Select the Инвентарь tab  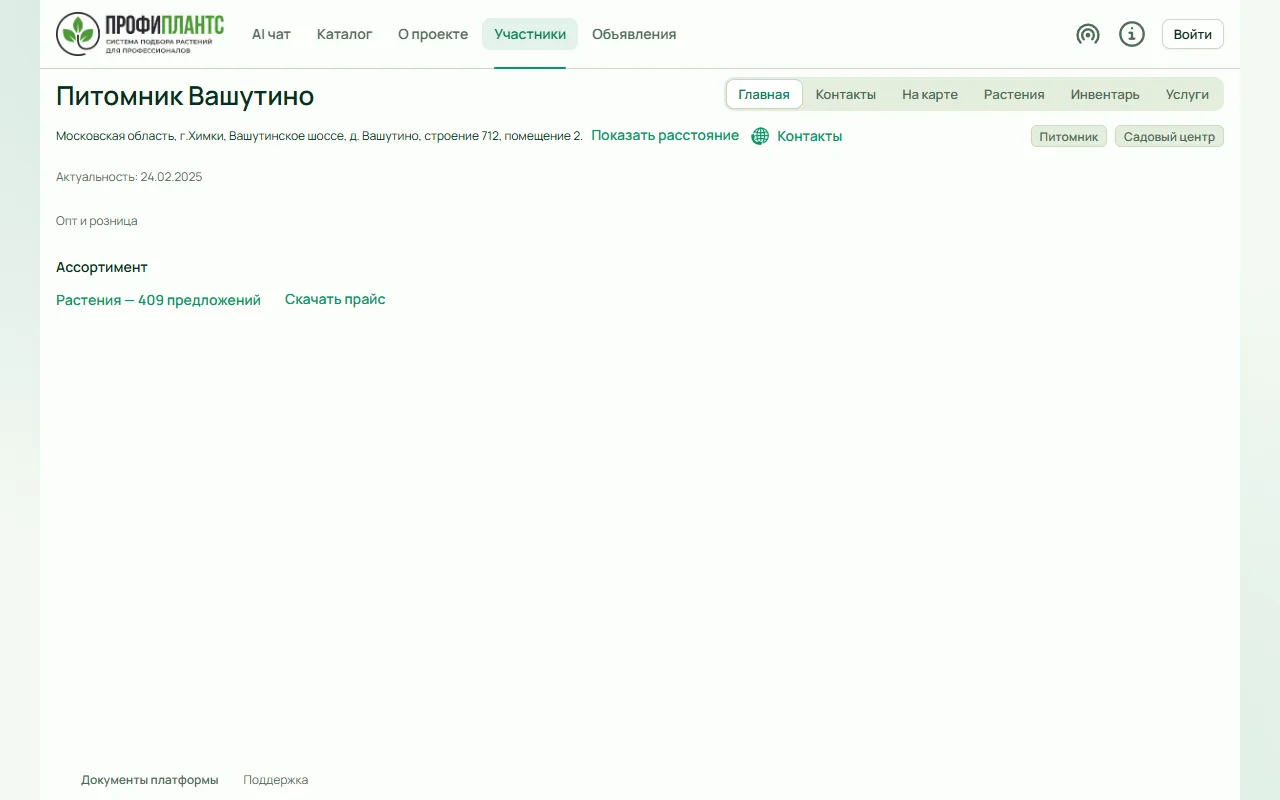1105,94
